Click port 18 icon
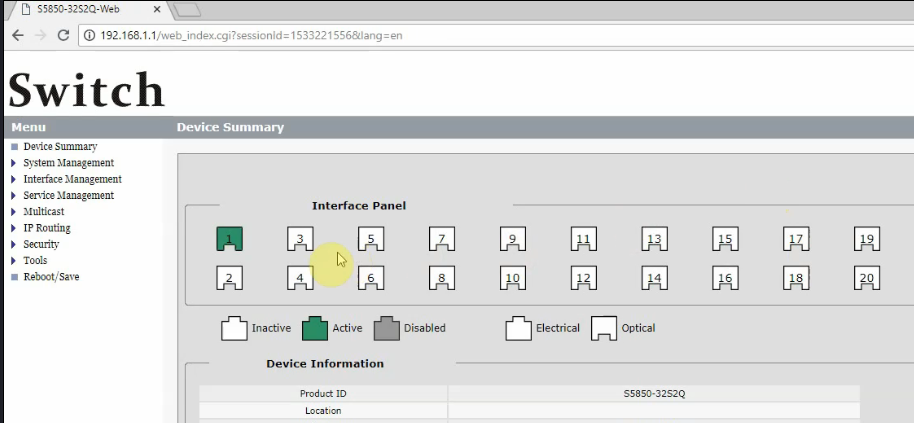The width and height of the screenshot is (914, 423). (x=796, y=279)
